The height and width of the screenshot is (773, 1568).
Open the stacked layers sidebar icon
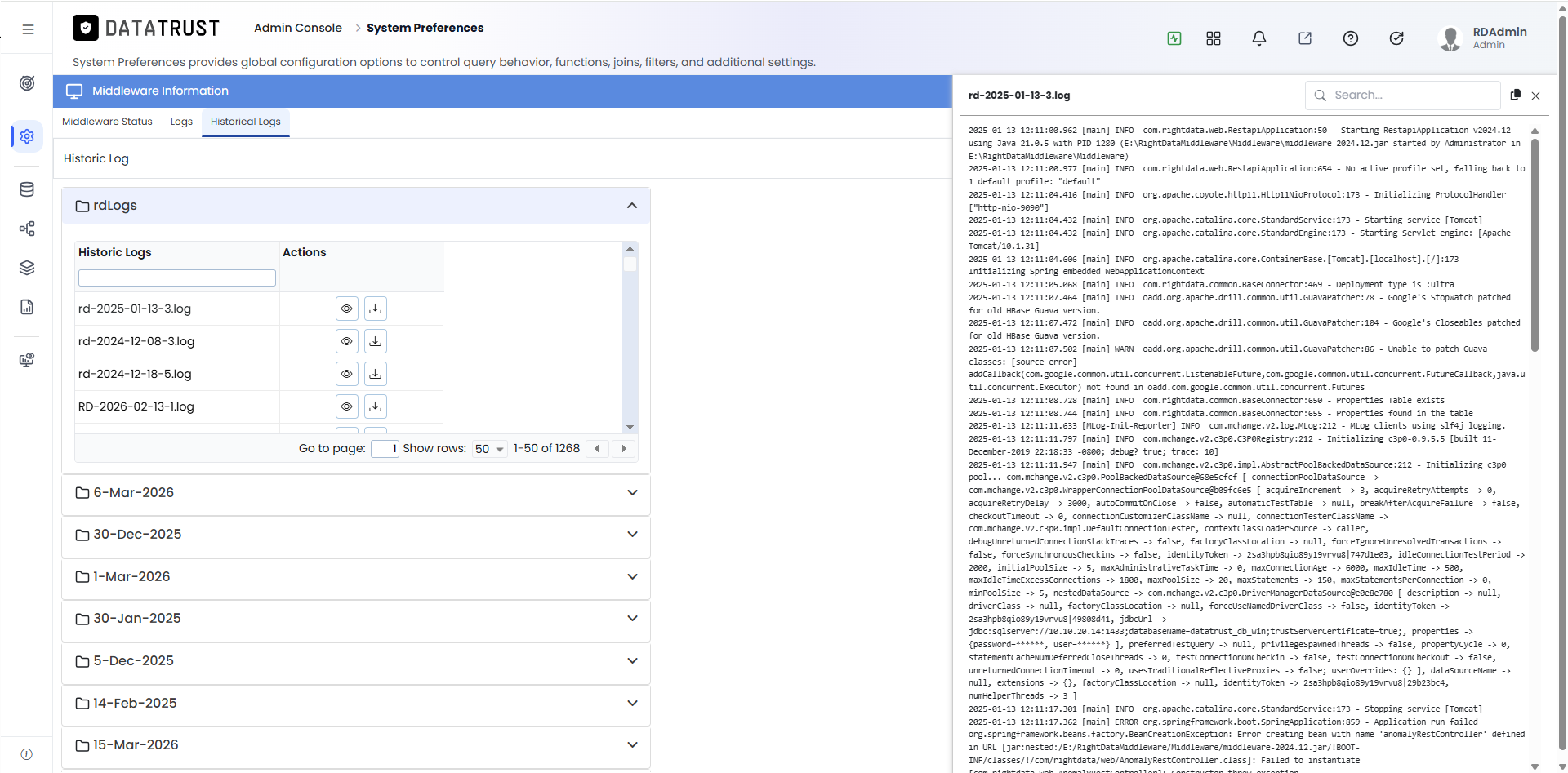pos(27,268)
